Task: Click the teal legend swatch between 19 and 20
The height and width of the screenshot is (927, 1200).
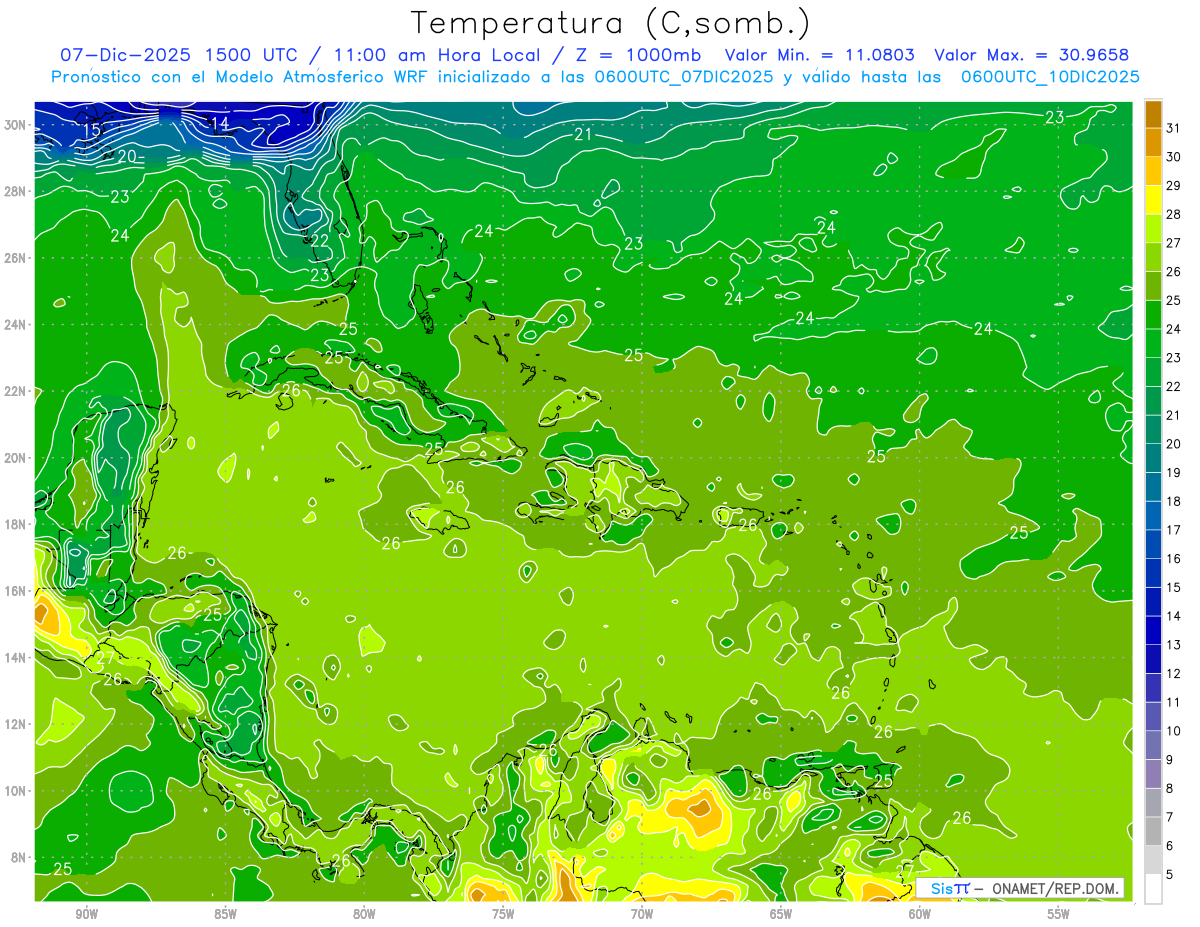Action: pyautogui.click(x=1153, y=458)
